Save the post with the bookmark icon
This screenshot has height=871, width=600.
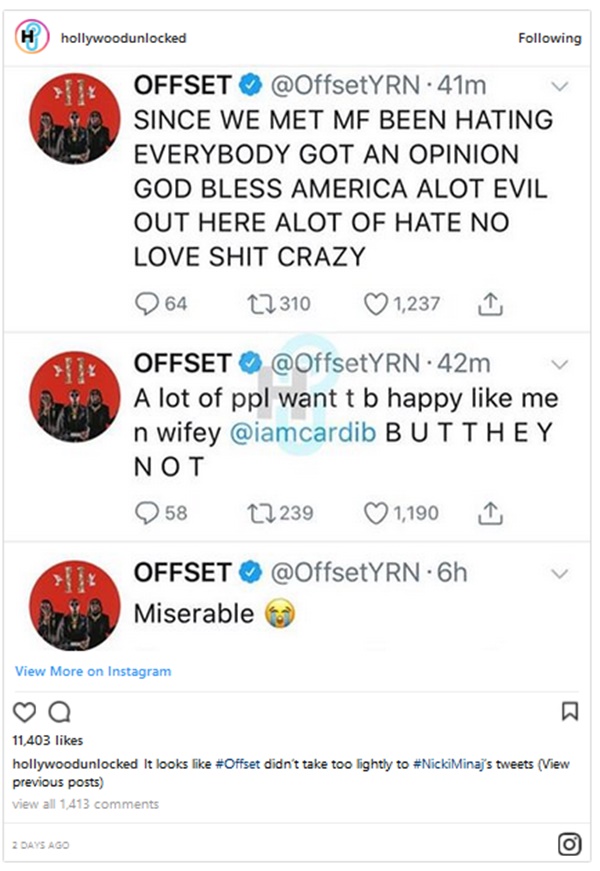point(570,711)
